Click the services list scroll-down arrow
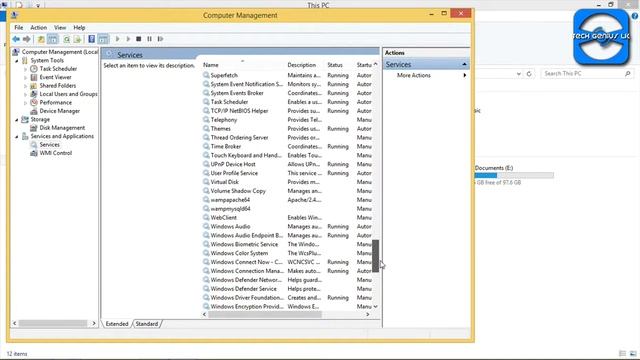Screen dimensions: 640x360 point(376,306)
